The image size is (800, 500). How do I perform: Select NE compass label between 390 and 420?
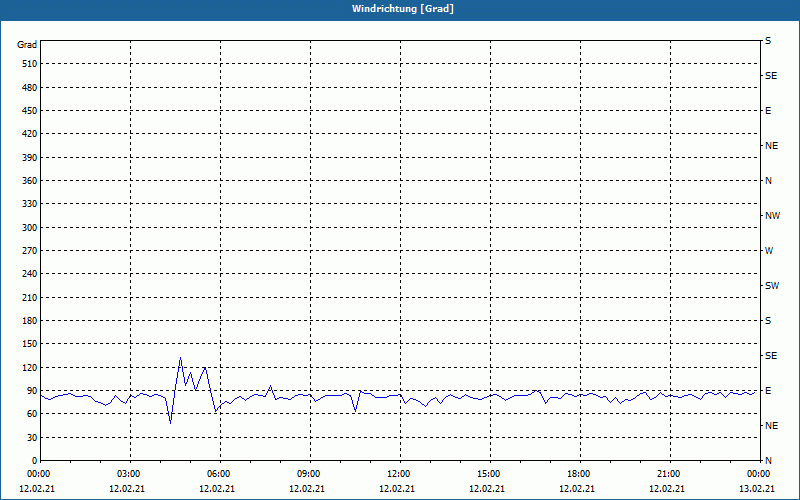point(771,146)
